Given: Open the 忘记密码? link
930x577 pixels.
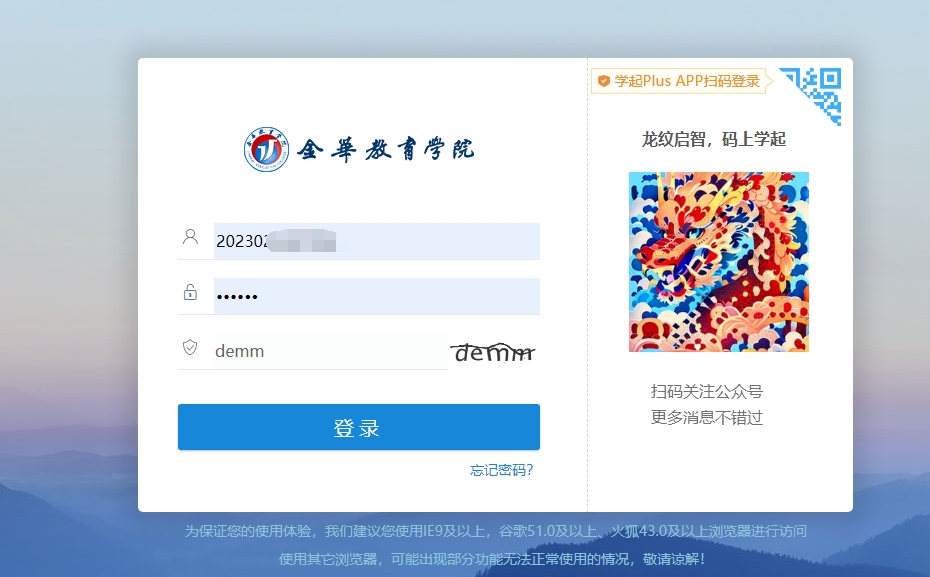Looking at the screenshot, I should [x=502, y=470].
